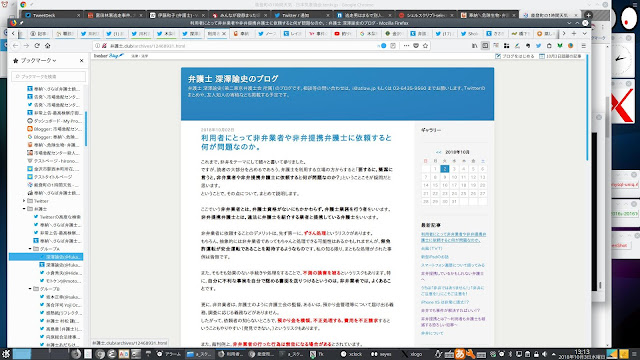Open reader view icon in address bar
The image size is (640, 360).
(x=393, y=46)
